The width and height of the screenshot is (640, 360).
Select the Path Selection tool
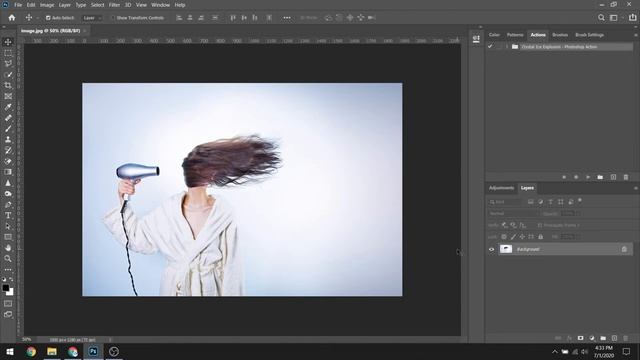coord(8,226)
